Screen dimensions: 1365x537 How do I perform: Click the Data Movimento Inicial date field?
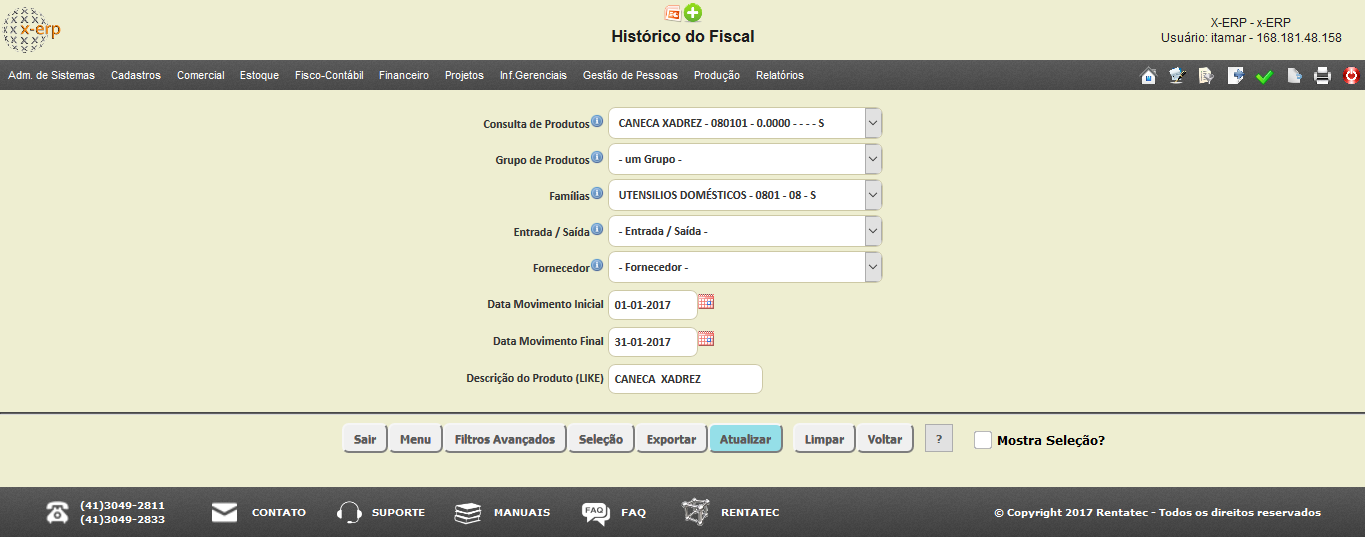pos(653,305)
